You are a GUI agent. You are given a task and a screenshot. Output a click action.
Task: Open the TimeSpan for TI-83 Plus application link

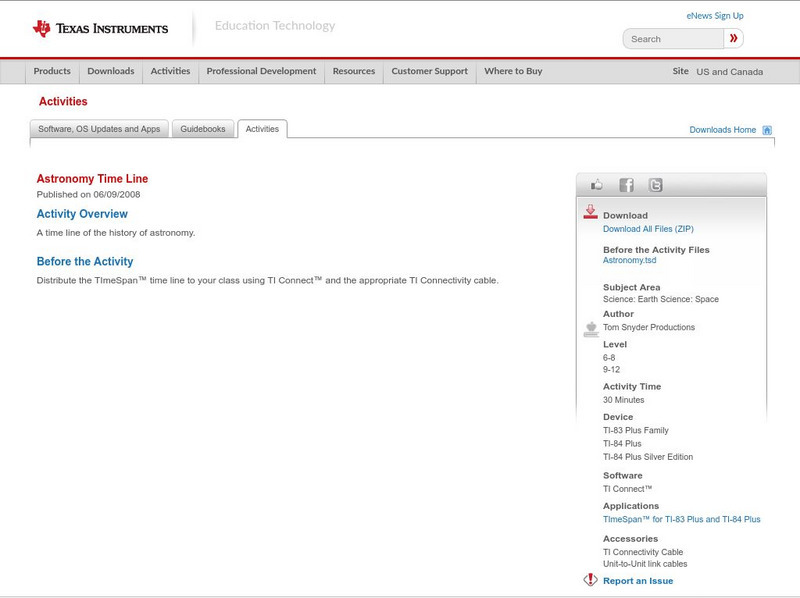tap(681, 519)
